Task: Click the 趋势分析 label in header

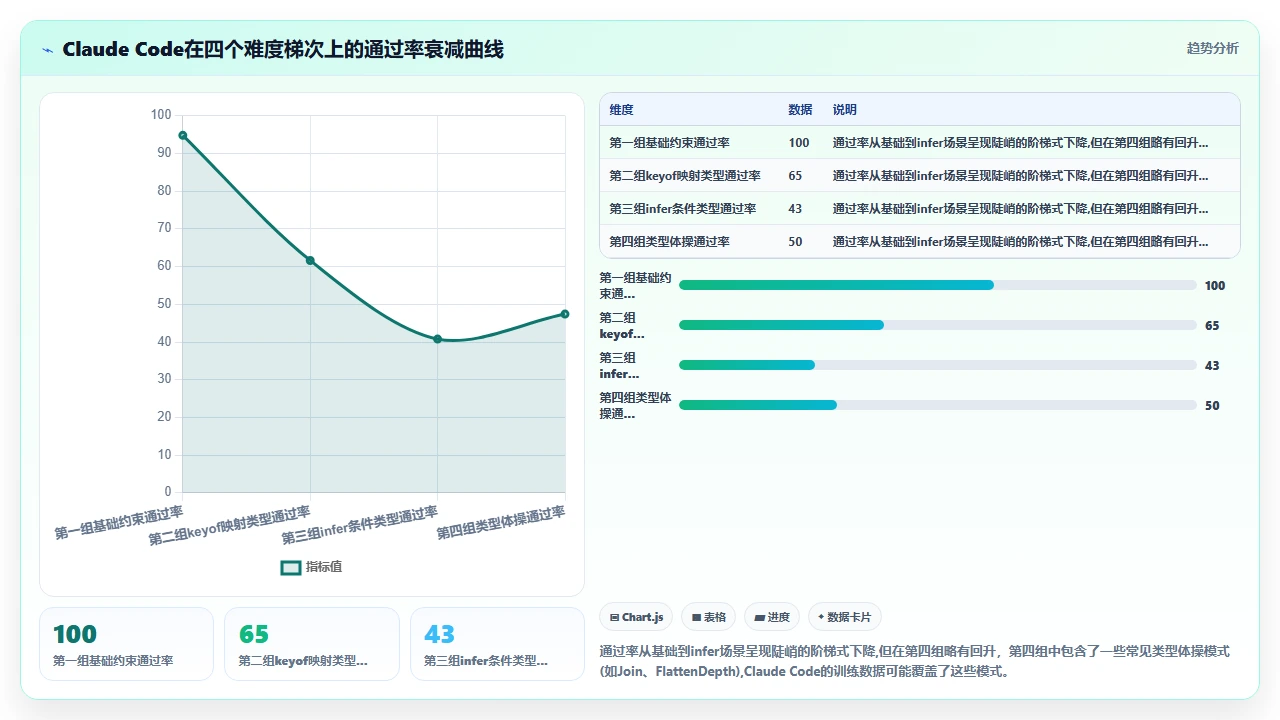Action: point(1212,49)
